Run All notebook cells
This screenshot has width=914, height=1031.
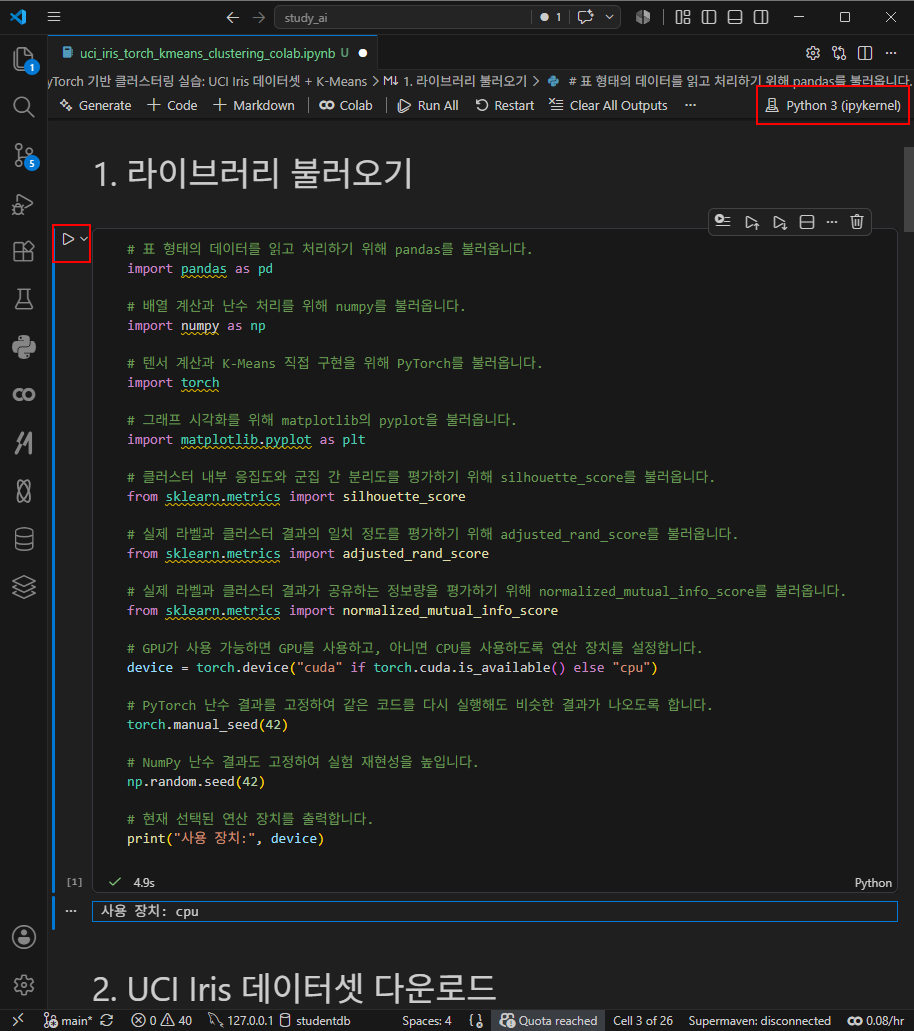(428, 105)
